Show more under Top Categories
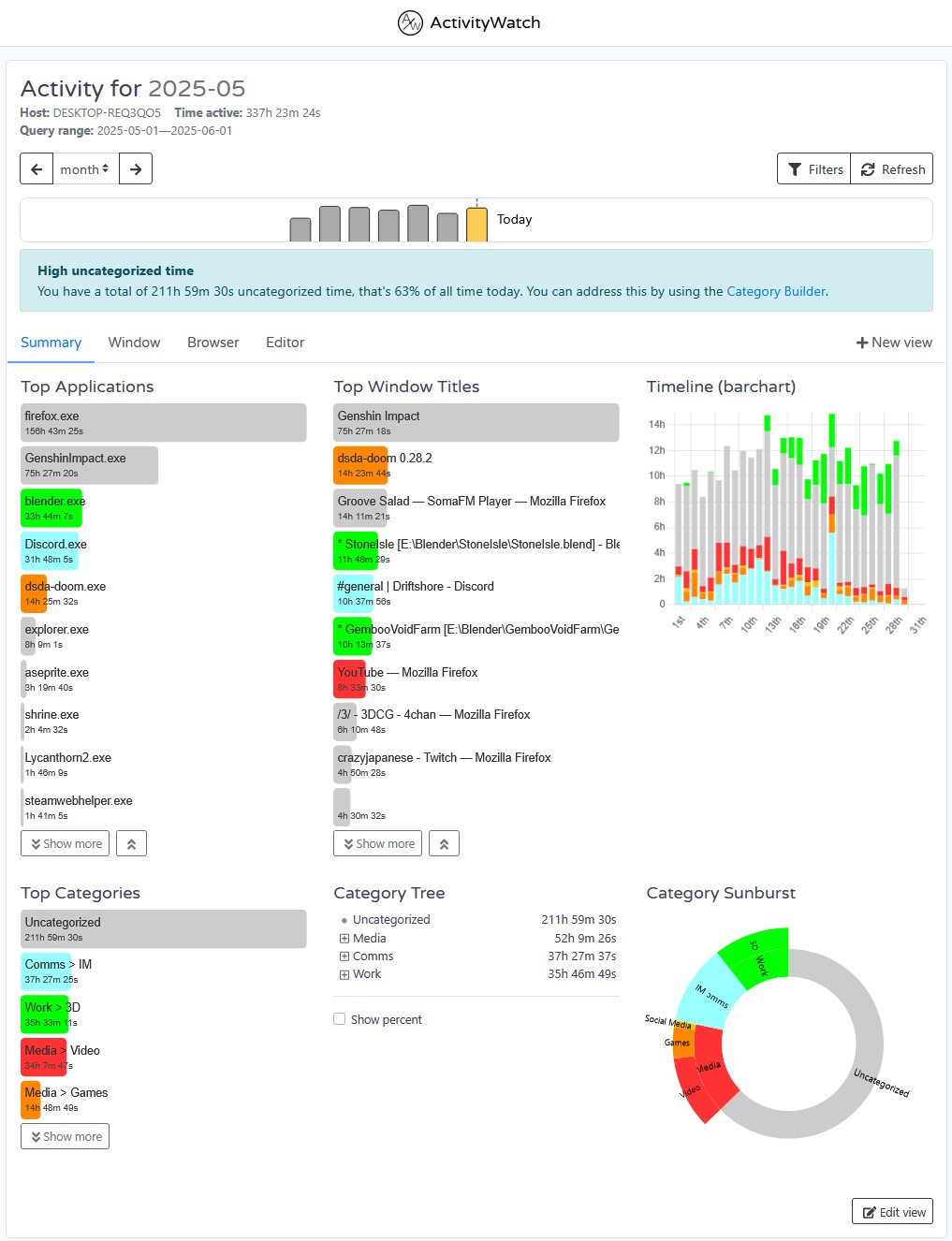The width and height of the screenshot is (952, 1241). 65,1136
